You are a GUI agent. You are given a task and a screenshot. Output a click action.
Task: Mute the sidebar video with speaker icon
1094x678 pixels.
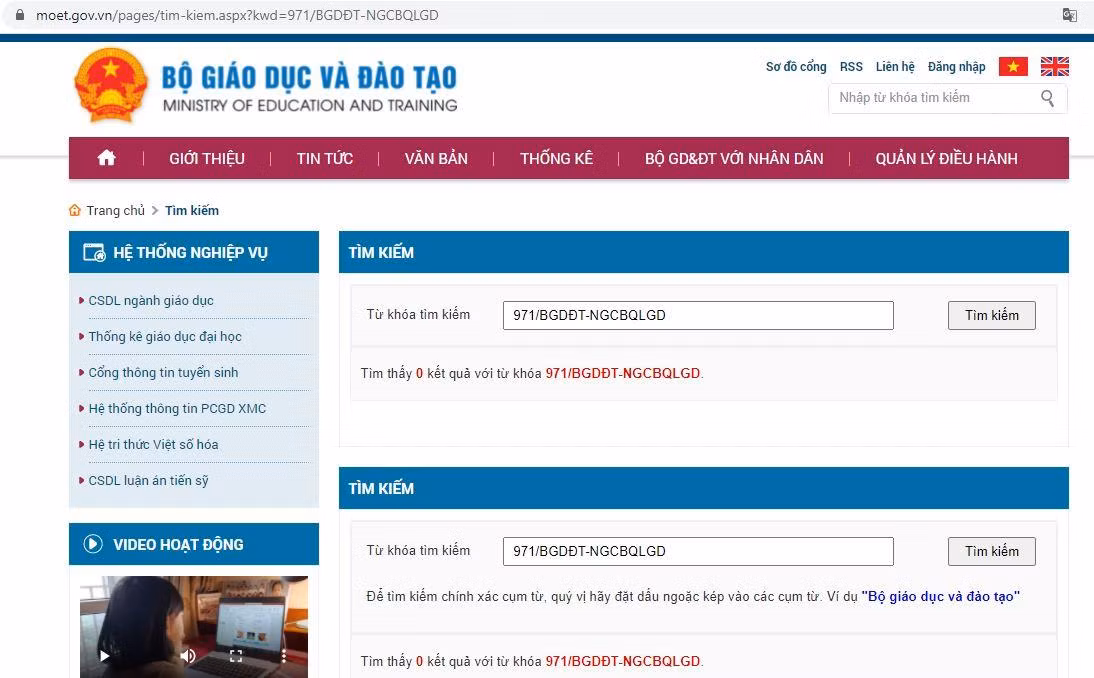click(188, 656)
